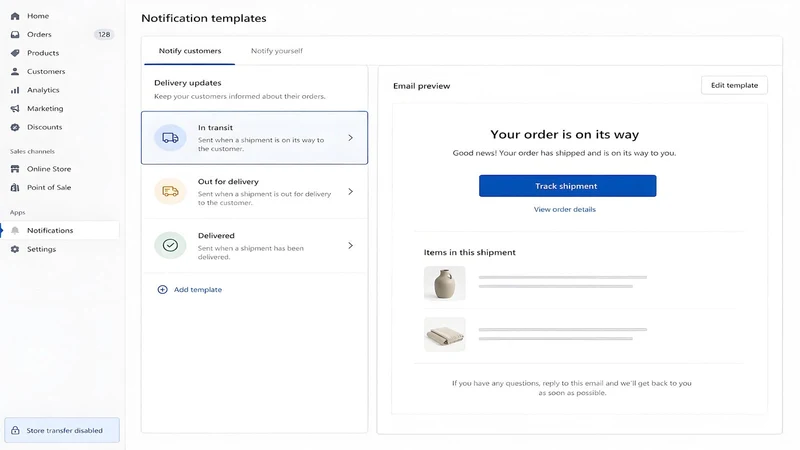Select the Delivered template title
The height and width of the screenshot is (450, 800).
pyautogui.click(x=216, y=236)
